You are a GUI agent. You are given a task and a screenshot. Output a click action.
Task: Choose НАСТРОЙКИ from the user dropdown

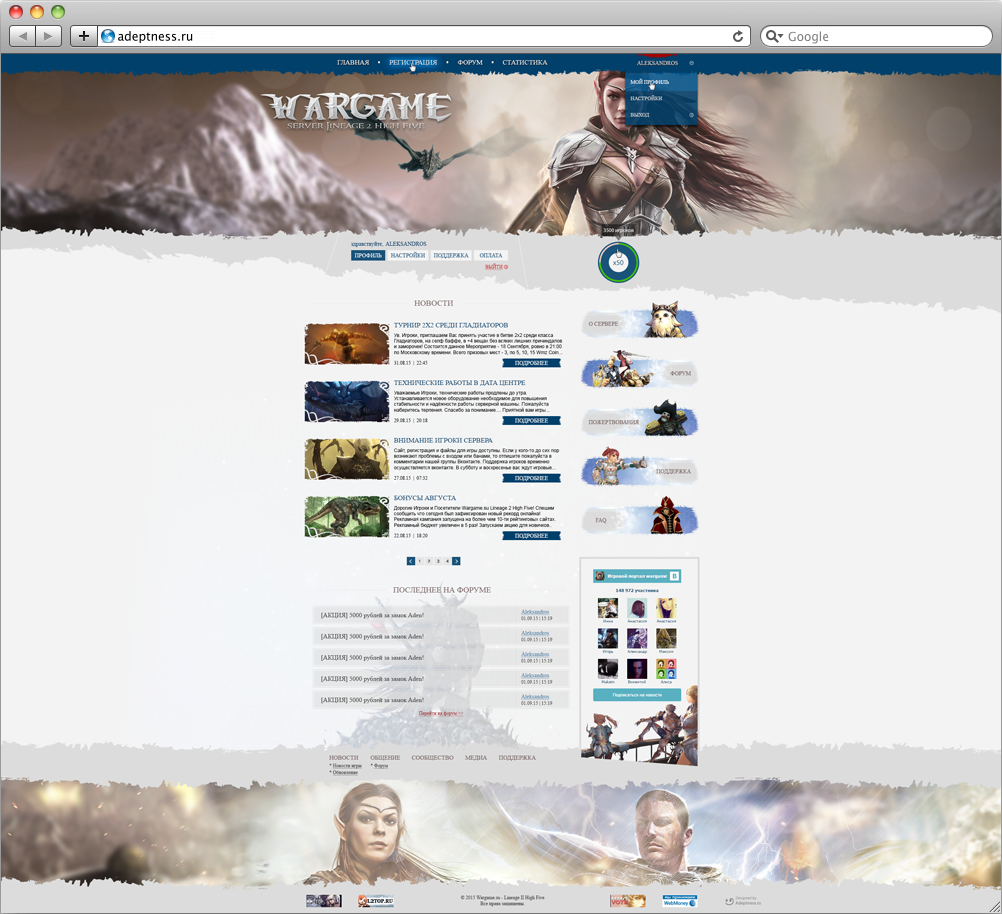click(x=661, y=98)
